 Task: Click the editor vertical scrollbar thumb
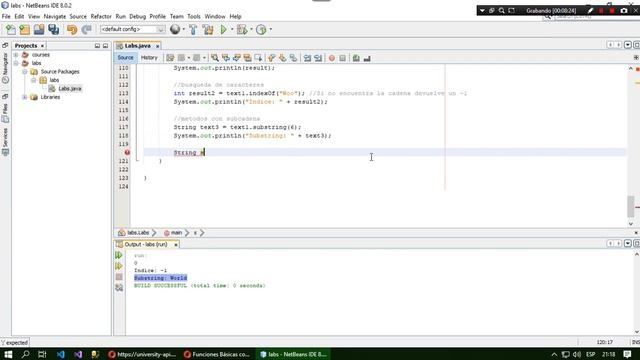pos(631,207)
